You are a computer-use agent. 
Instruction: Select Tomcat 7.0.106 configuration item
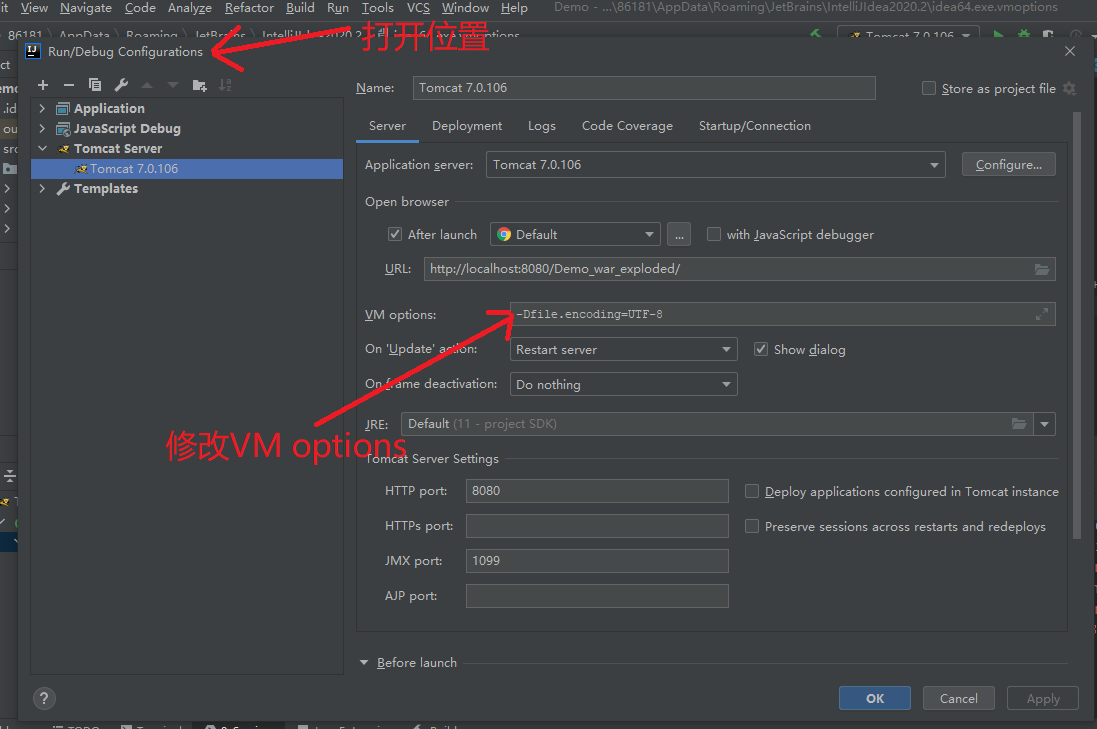point(187,169)
